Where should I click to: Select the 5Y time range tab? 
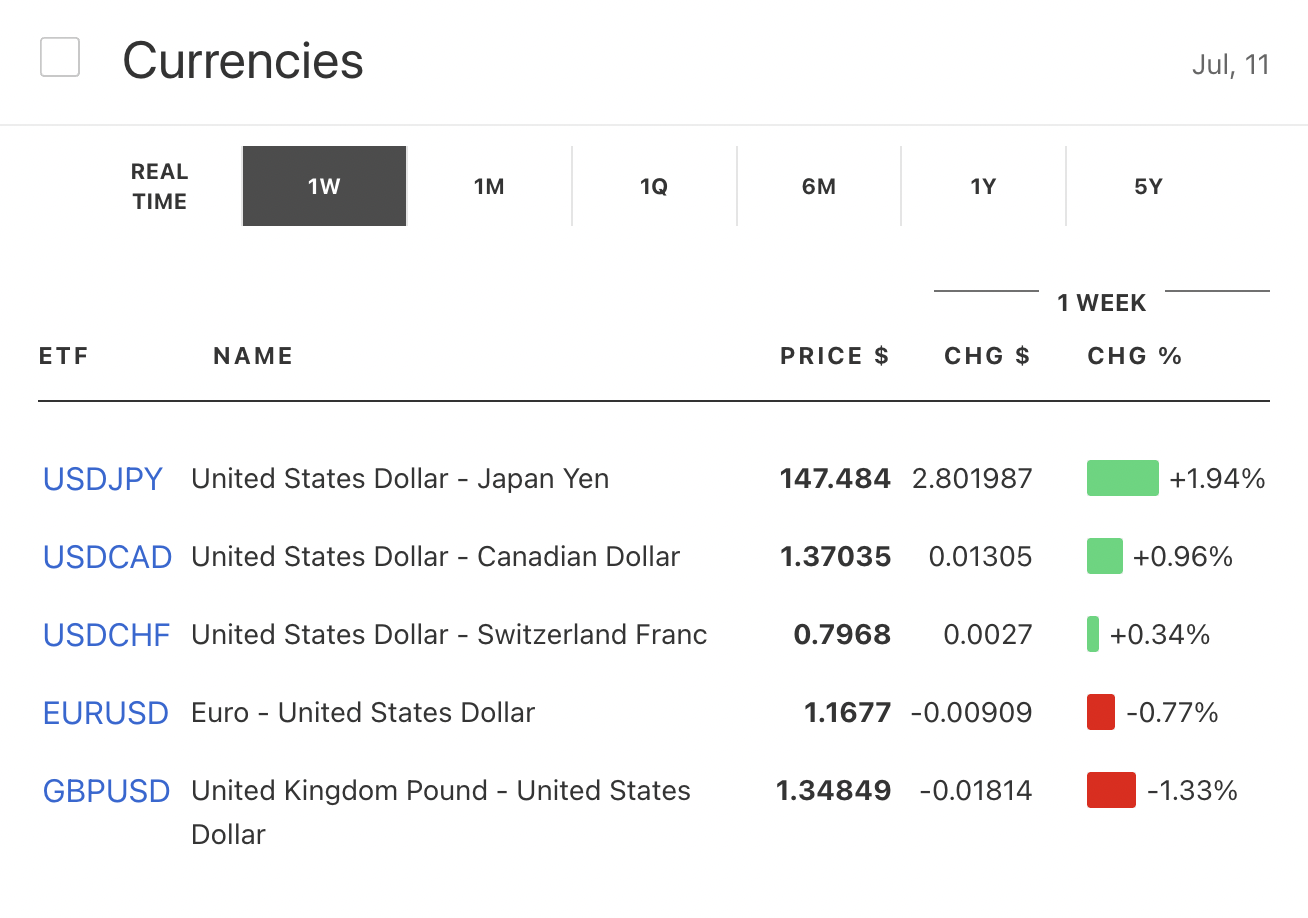click(x=1148, y=186)
